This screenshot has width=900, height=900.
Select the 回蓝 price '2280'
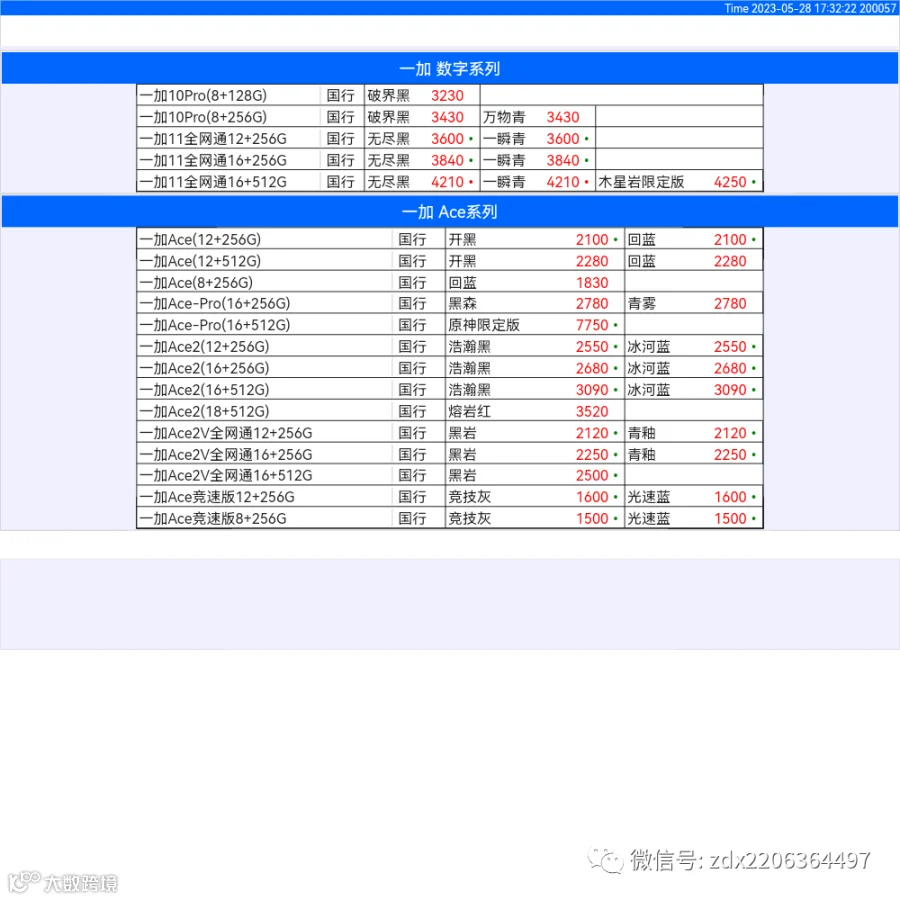tap(730, 261)
